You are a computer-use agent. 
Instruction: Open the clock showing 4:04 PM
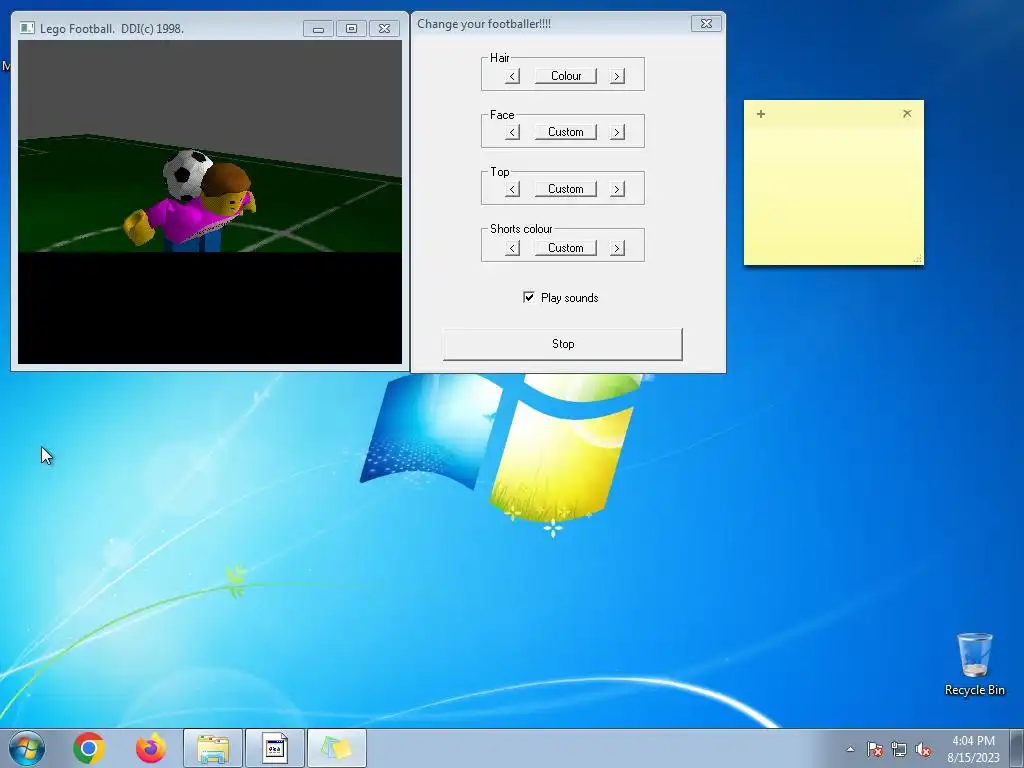click(x=974, y=748)
